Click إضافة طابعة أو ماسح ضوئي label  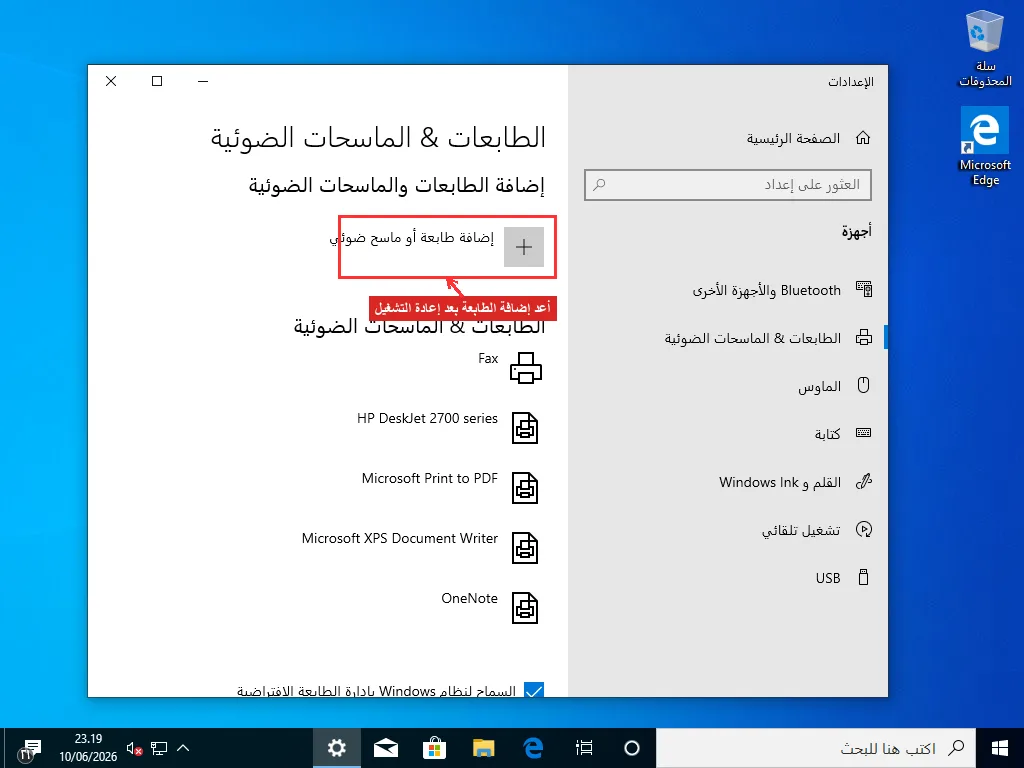point(412,238)
